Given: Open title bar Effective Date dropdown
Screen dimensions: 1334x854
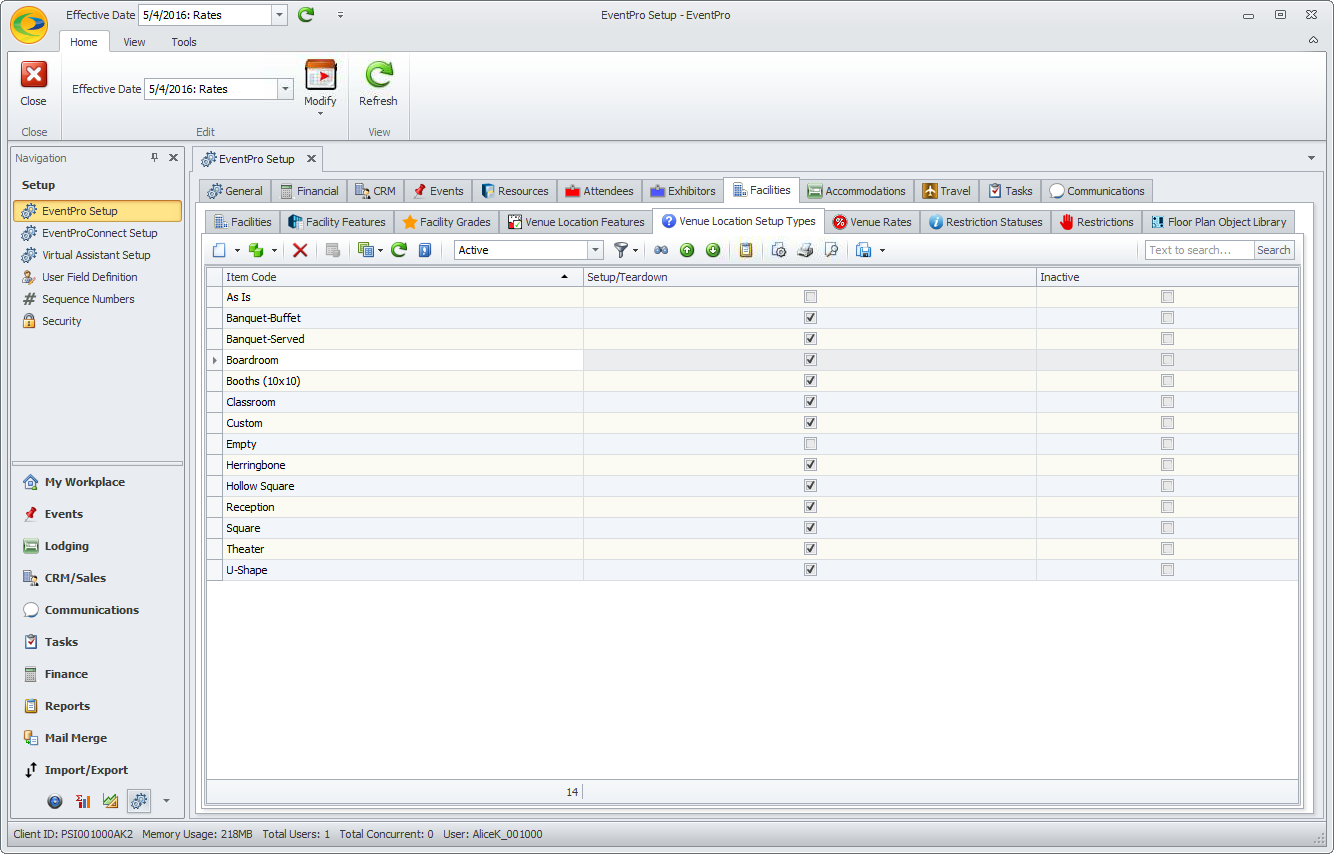Looking at the screenshot, I should [x=280, y=15].
